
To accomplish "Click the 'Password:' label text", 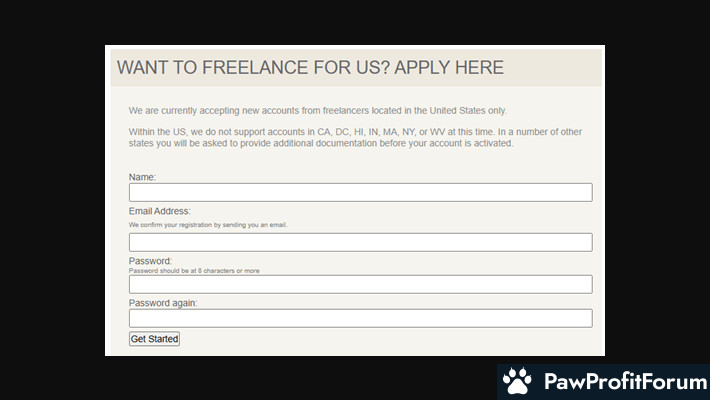I will click(151, 261).
